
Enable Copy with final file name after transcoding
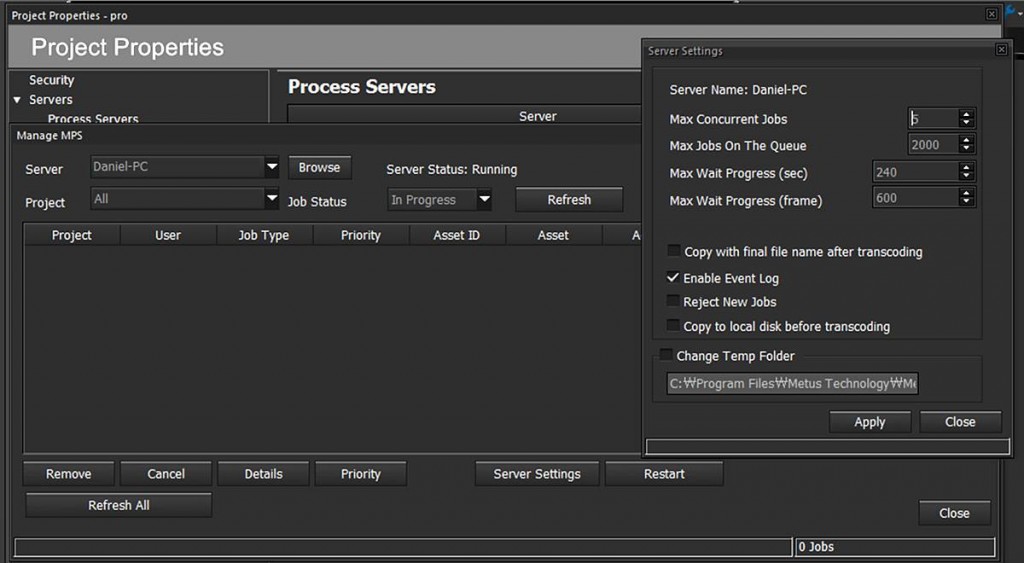tap(673, 251)
